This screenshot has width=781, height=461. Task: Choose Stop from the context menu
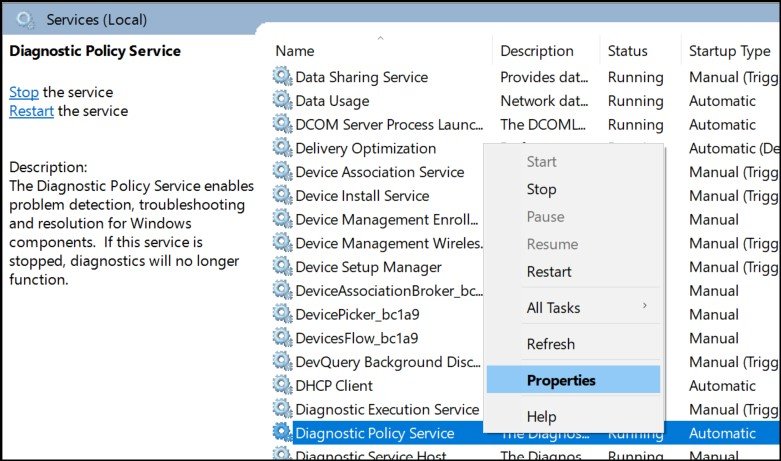(x=541, y=189)
